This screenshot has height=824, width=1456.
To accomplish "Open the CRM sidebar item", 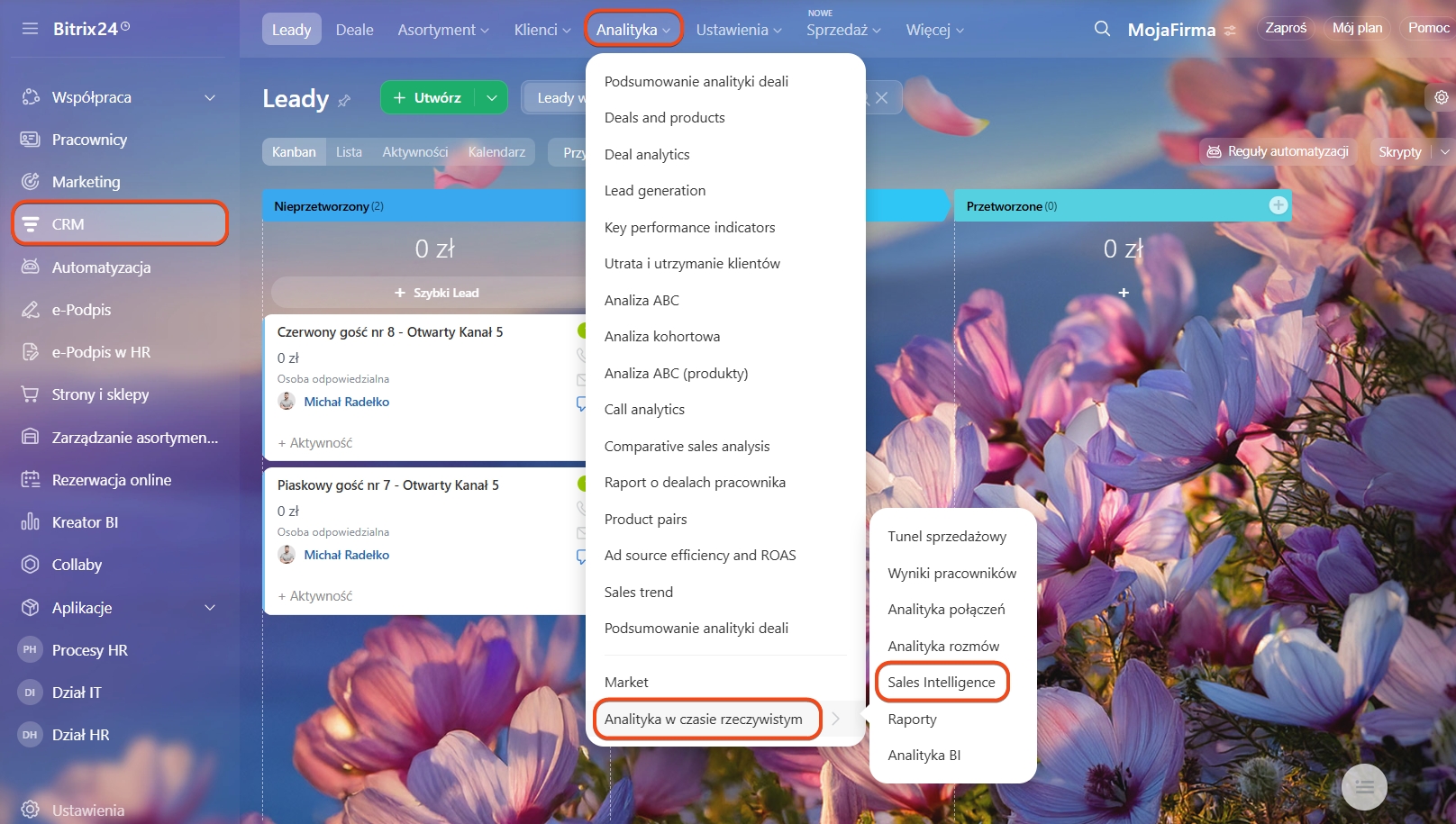I will pos(120,224).
